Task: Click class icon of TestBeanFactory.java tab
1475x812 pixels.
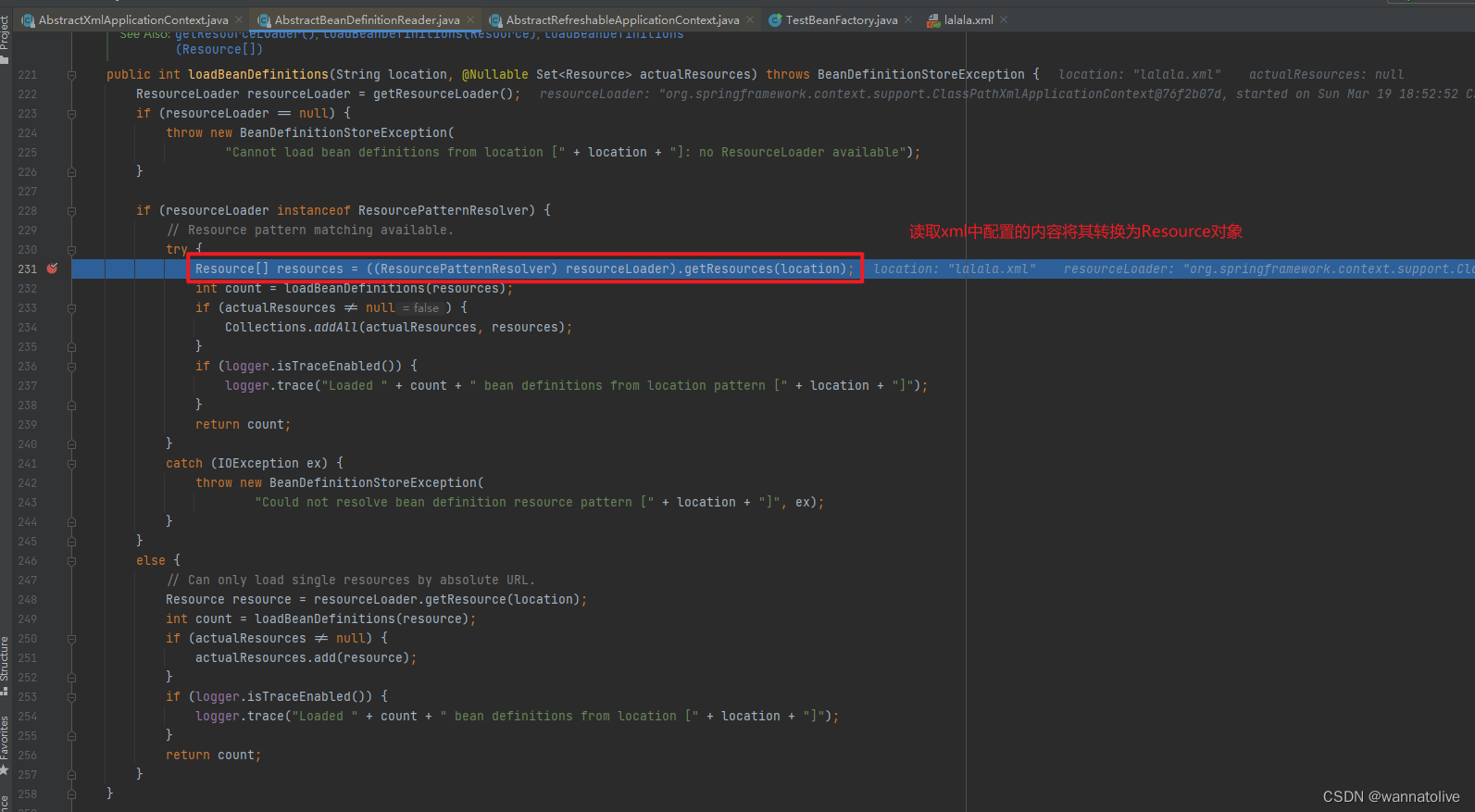Action: coord(775,20)
